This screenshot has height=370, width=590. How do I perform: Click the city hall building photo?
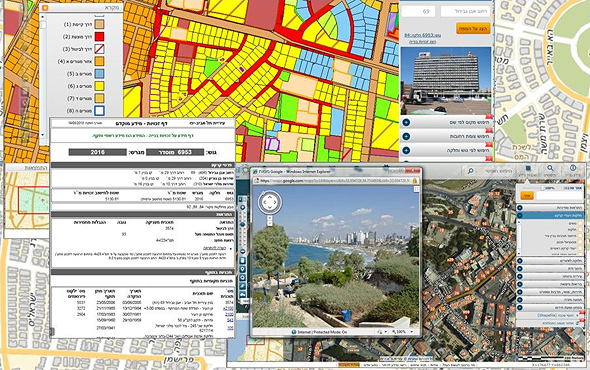coord(446,81)
